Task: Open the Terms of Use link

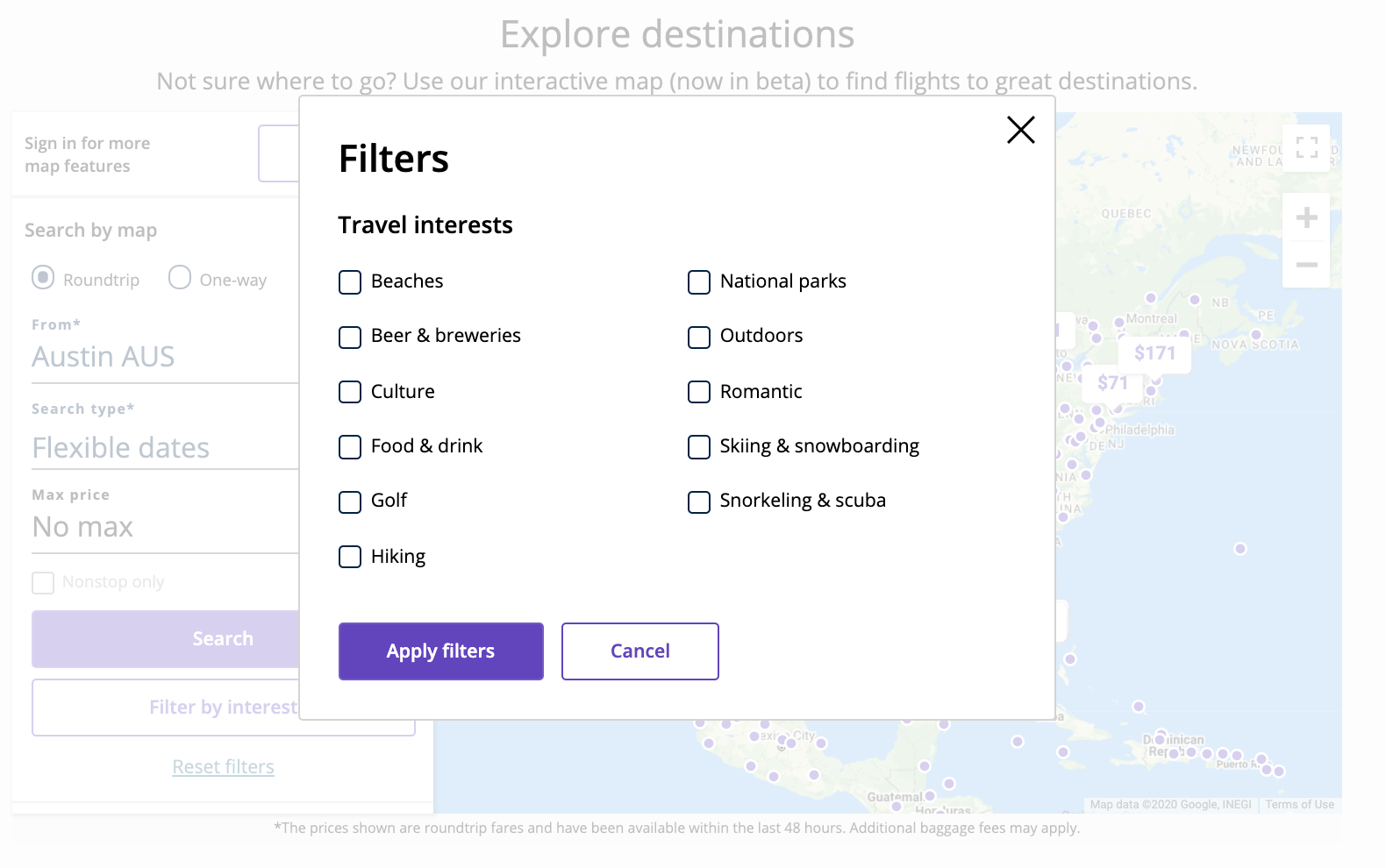Action: pyautogui.click(x=1299, y=805)
